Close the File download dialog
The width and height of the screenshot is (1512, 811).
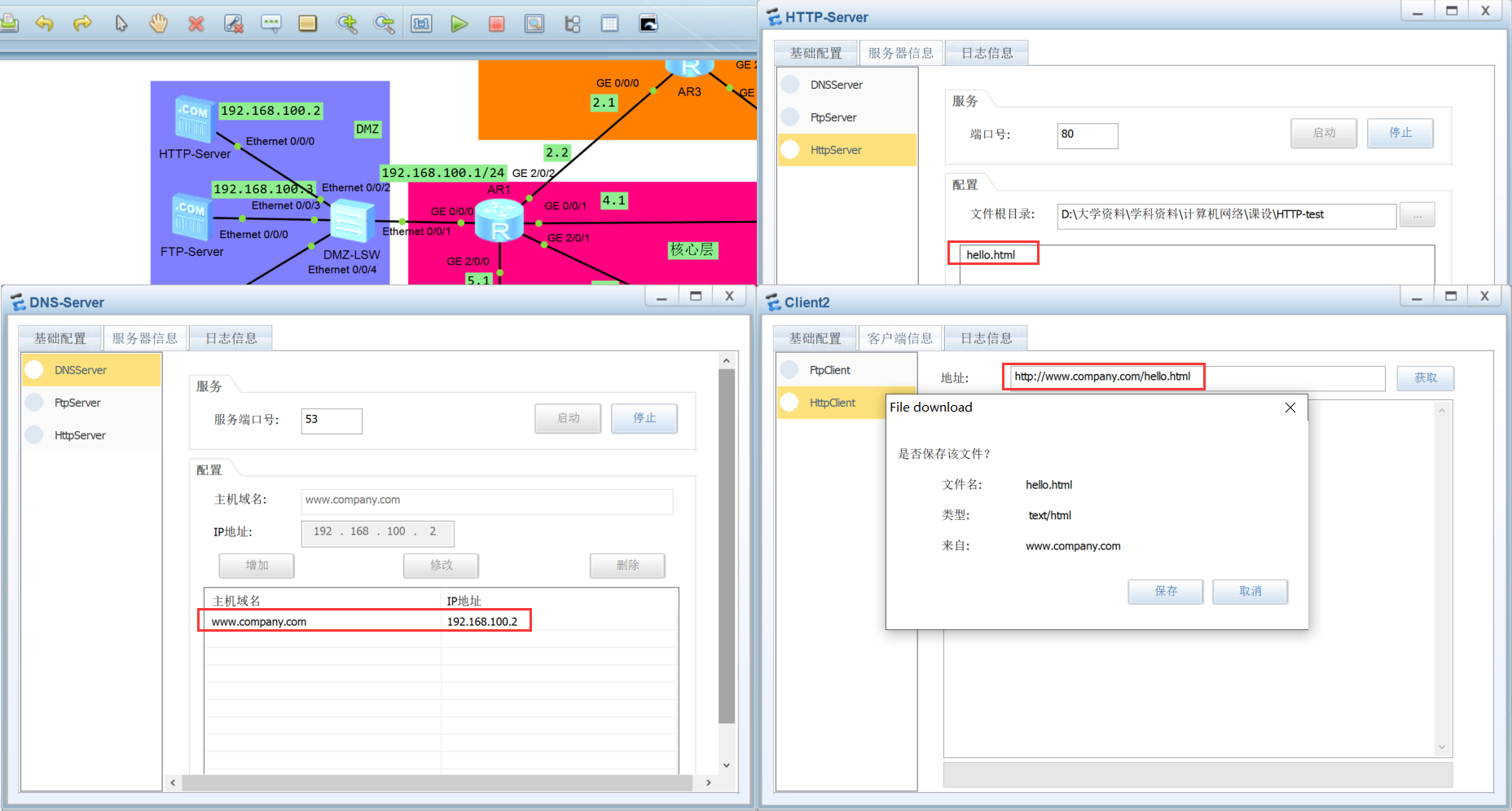click(x=1290, y=408)
